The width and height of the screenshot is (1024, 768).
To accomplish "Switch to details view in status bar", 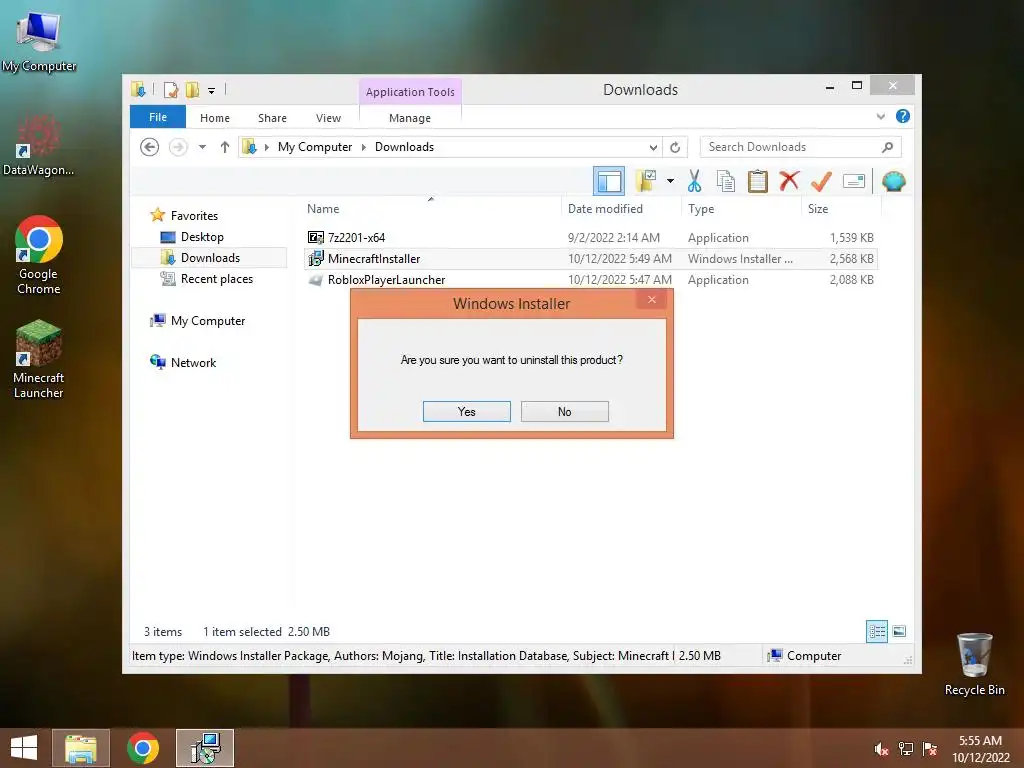I will click(x=876, y=631).
